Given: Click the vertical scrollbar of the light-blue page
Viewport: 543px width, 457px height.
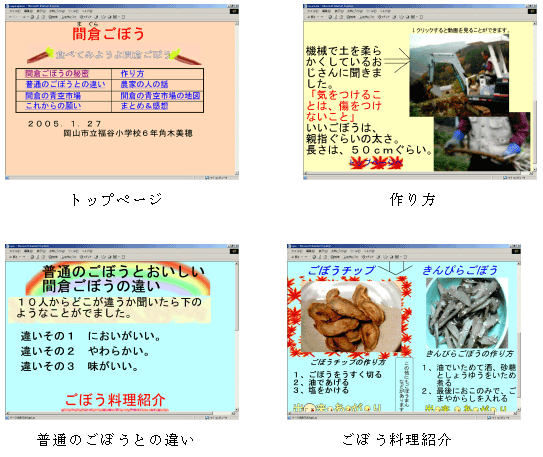Looking at the screenshot, I should [237, 336].
